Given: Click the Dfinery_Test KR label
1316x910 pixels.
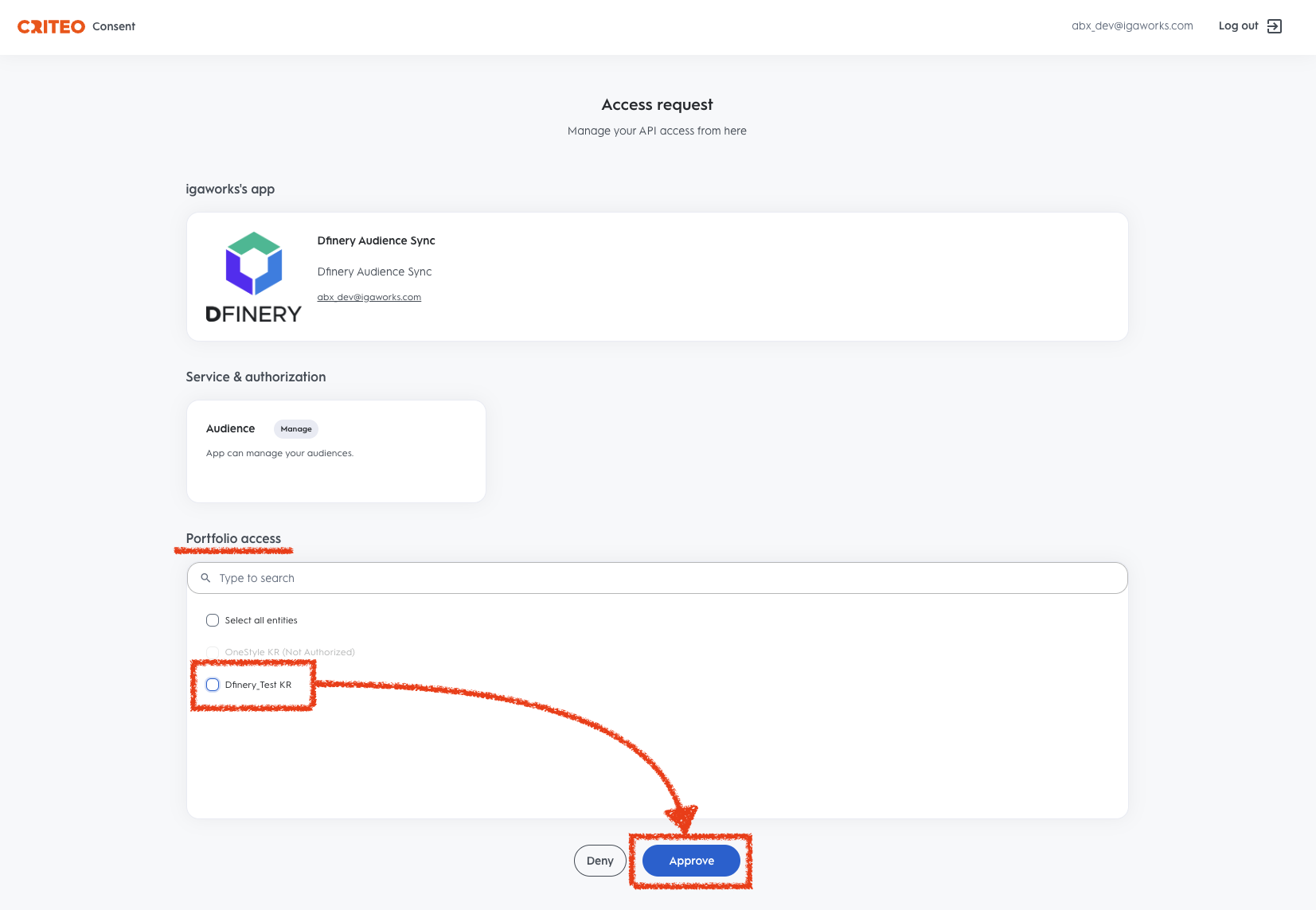Looking at the screenshot, I should pyautogui.click(x=258, y=685).
